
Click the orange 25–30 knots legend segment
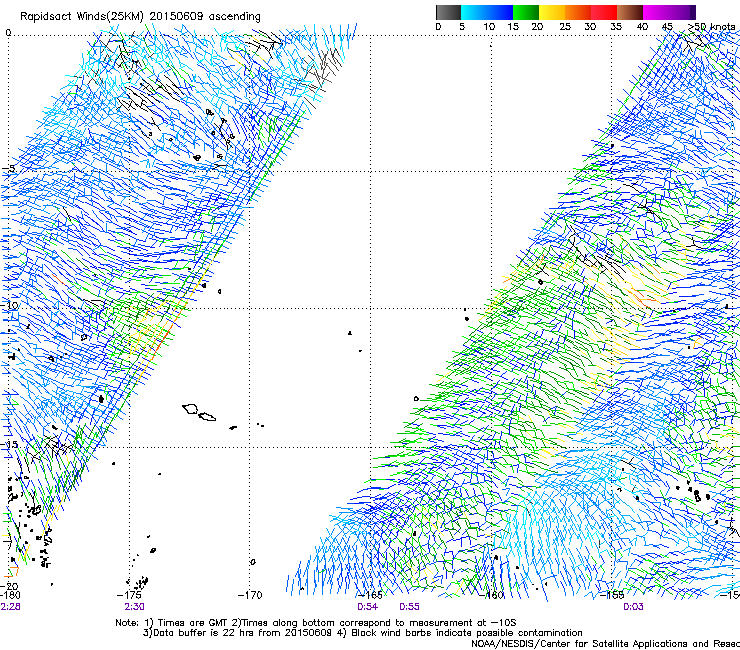pyautogui.click(x=578, y=12)
